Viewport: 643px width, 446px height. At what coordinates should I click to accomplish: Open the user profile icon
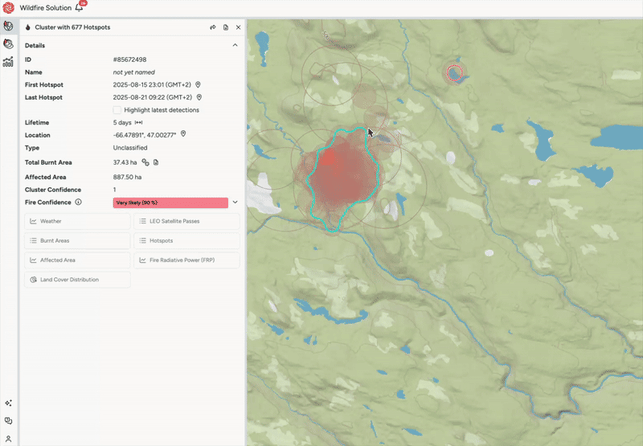click(x=8, y=439)
